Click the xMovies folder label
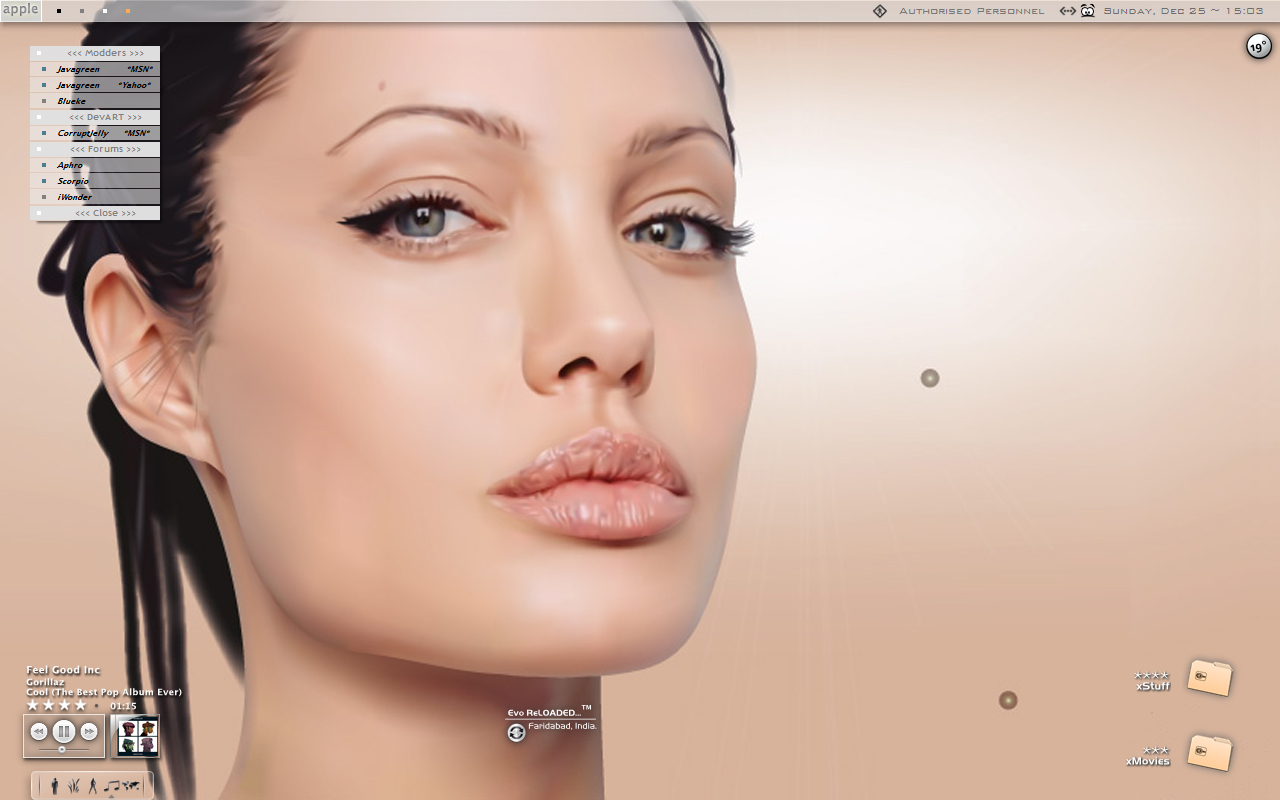 tap(1148, 761)
